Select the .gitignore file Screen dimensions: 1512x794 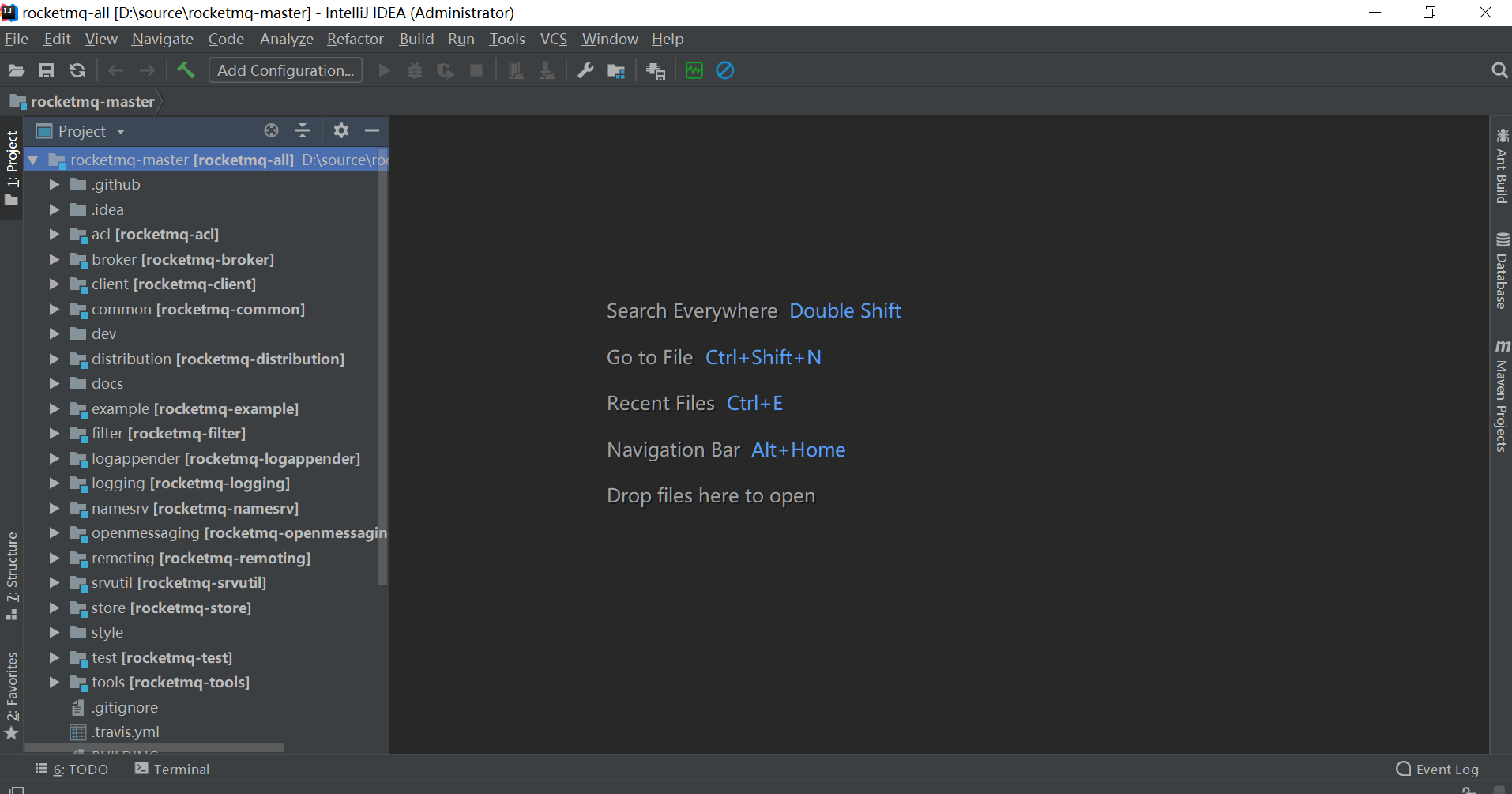pyautogui.click(x=125, y=707)
